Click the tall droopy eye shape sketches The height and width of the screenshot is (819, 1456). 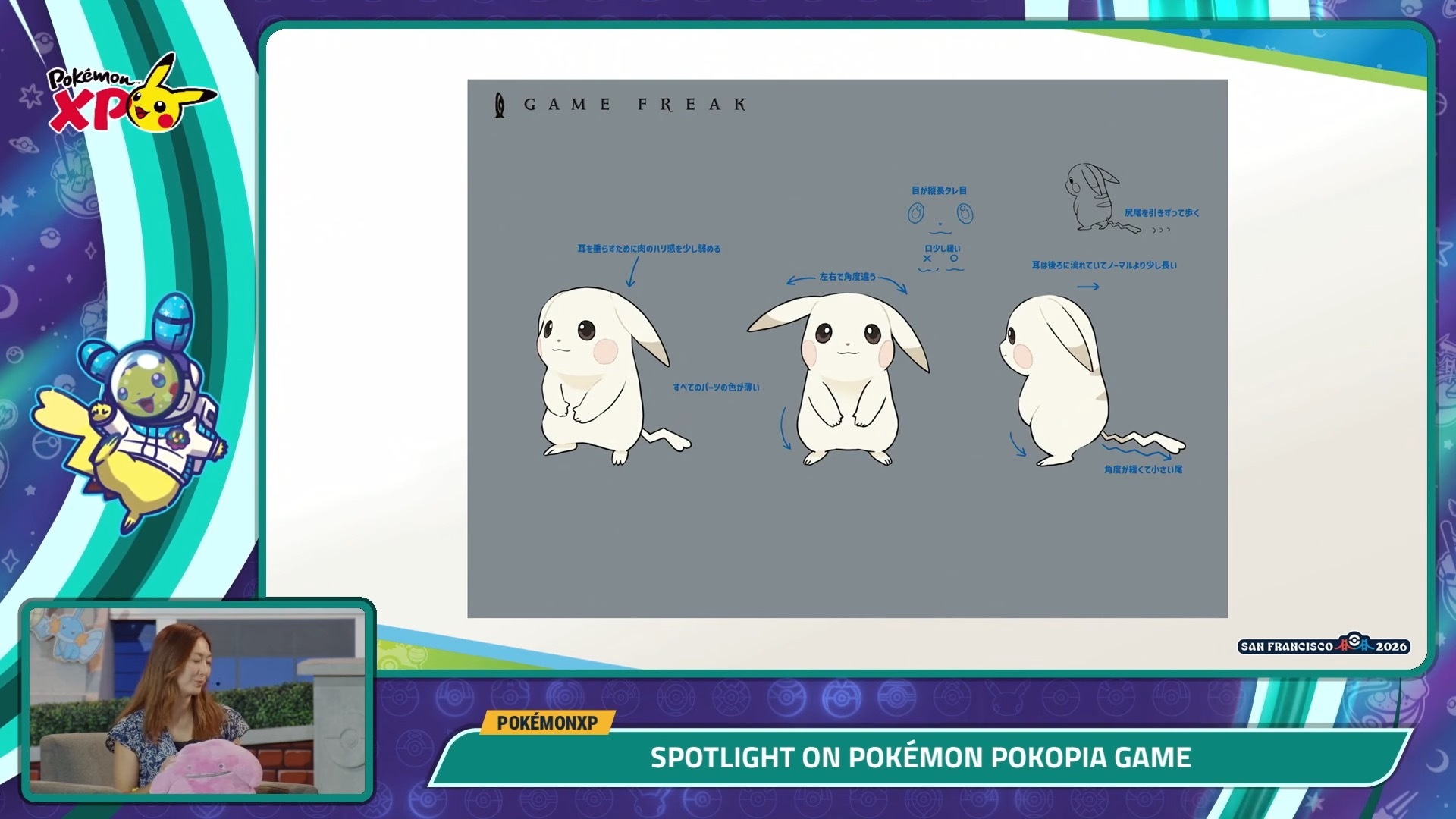940,215
